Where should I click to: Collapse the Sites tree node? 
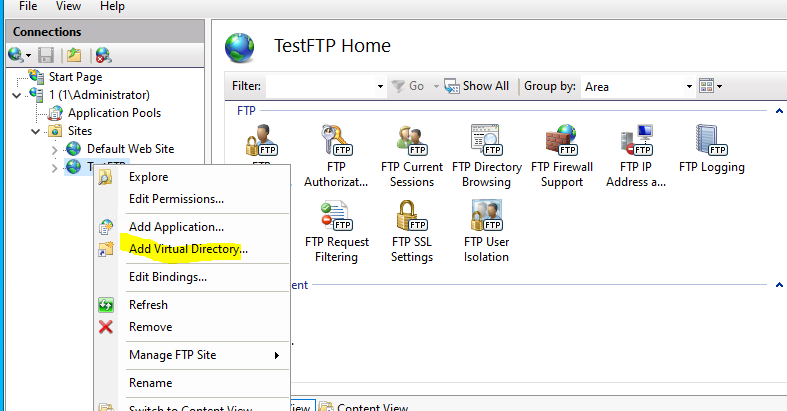35,131
